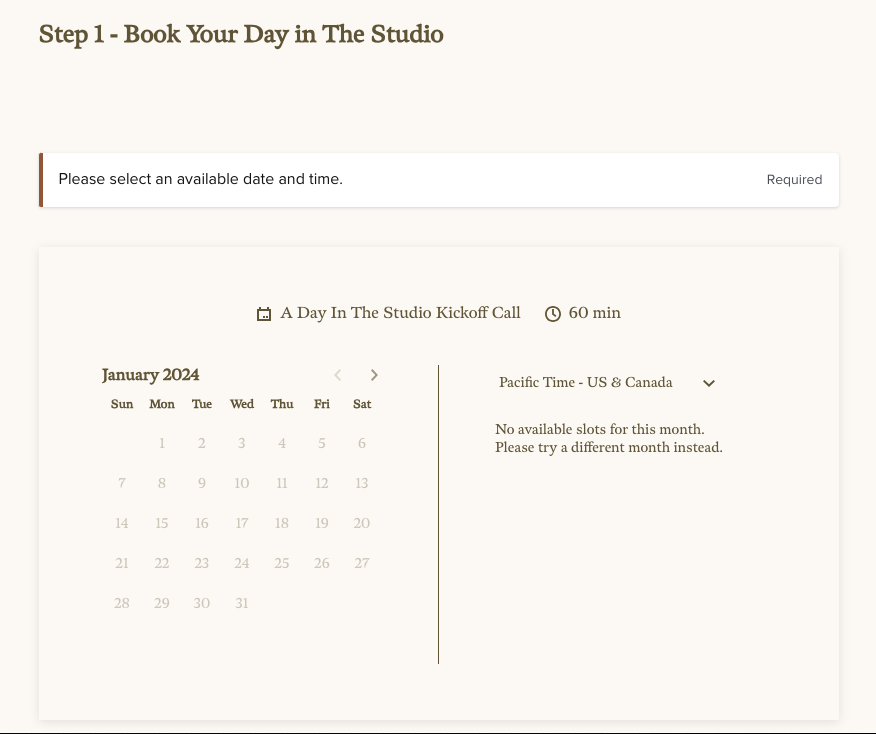Select the 28th of January

point(122,603)
